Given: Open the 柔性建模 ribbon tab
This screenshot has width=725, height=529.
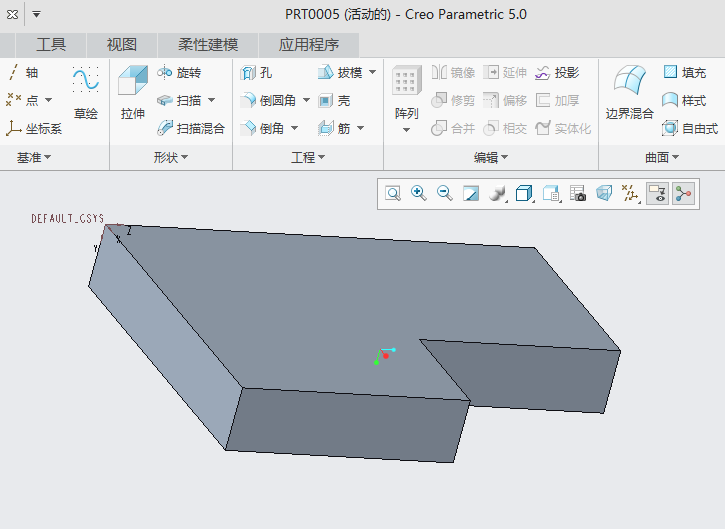Looking at the screenshot, I should click(208, 45).
